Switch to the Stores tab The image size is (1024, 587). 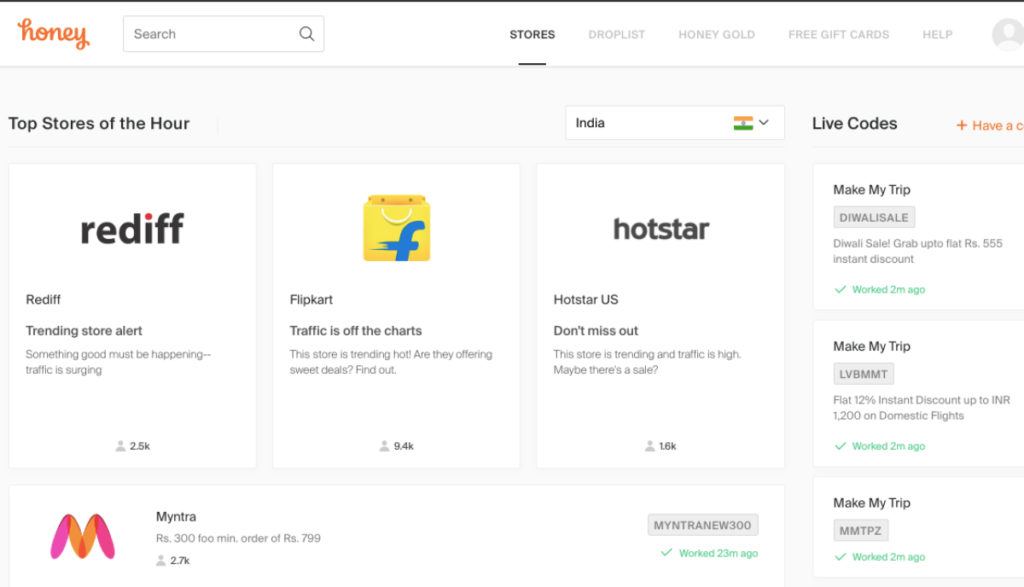[532, 34]
